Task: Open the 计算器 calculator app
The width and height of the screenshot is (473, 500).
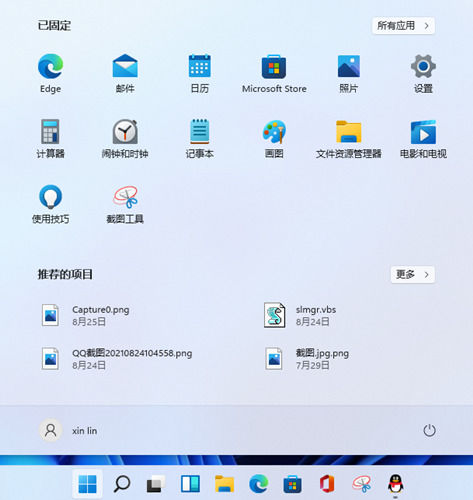Action: coord(50,139)
